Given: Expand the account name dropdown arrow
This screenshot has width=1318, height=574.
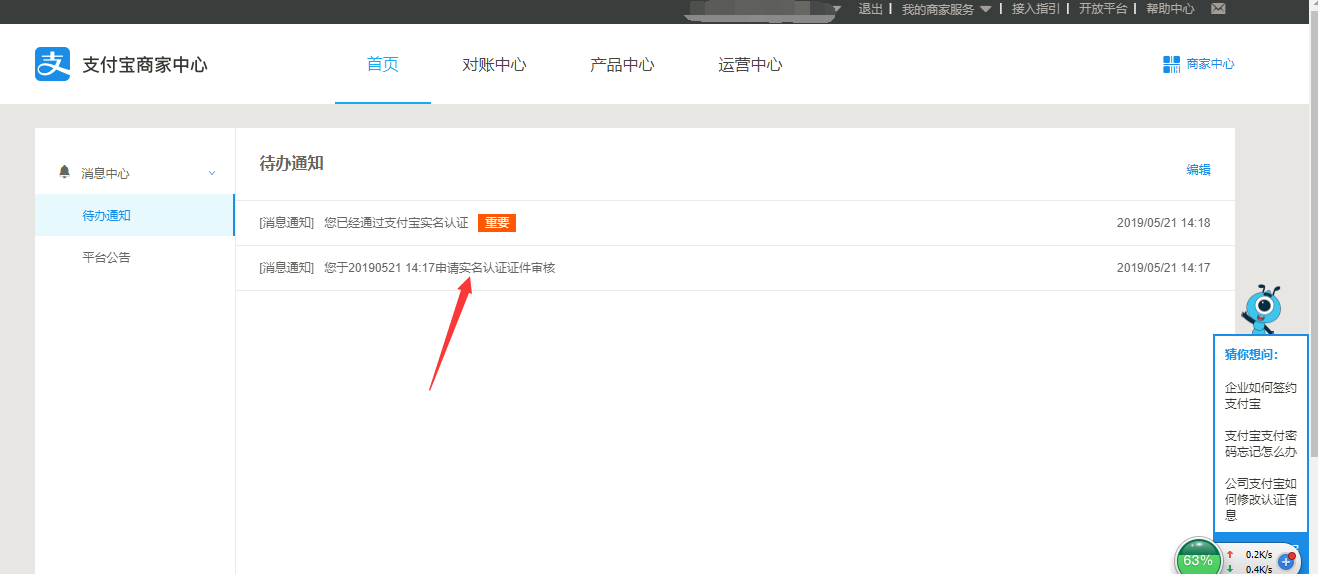Looking at the screenshot, I should point(837,9).
